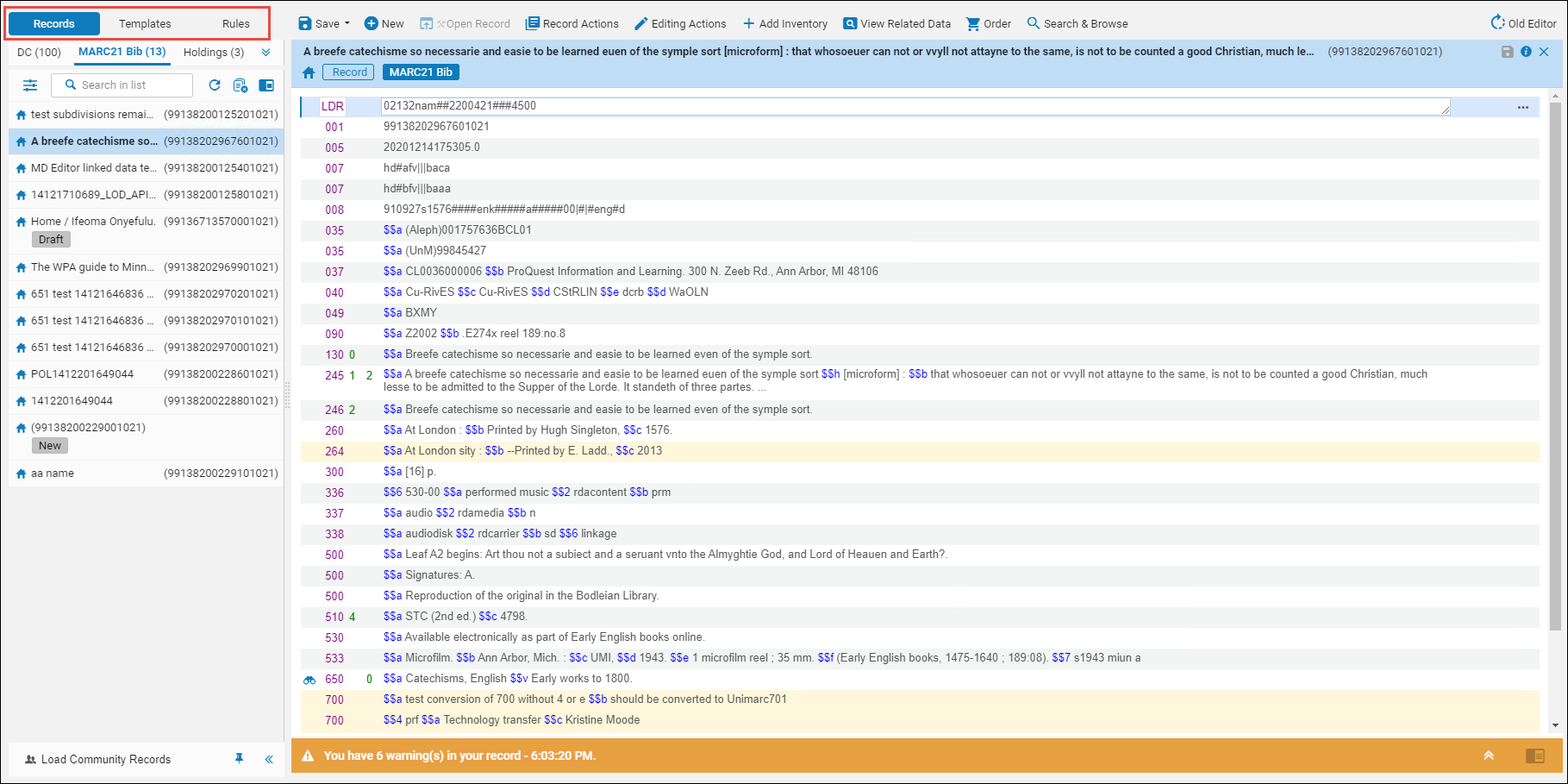1568x784 pixels.
Task: Select the 'aa name' record
Action: coord(147,474)
